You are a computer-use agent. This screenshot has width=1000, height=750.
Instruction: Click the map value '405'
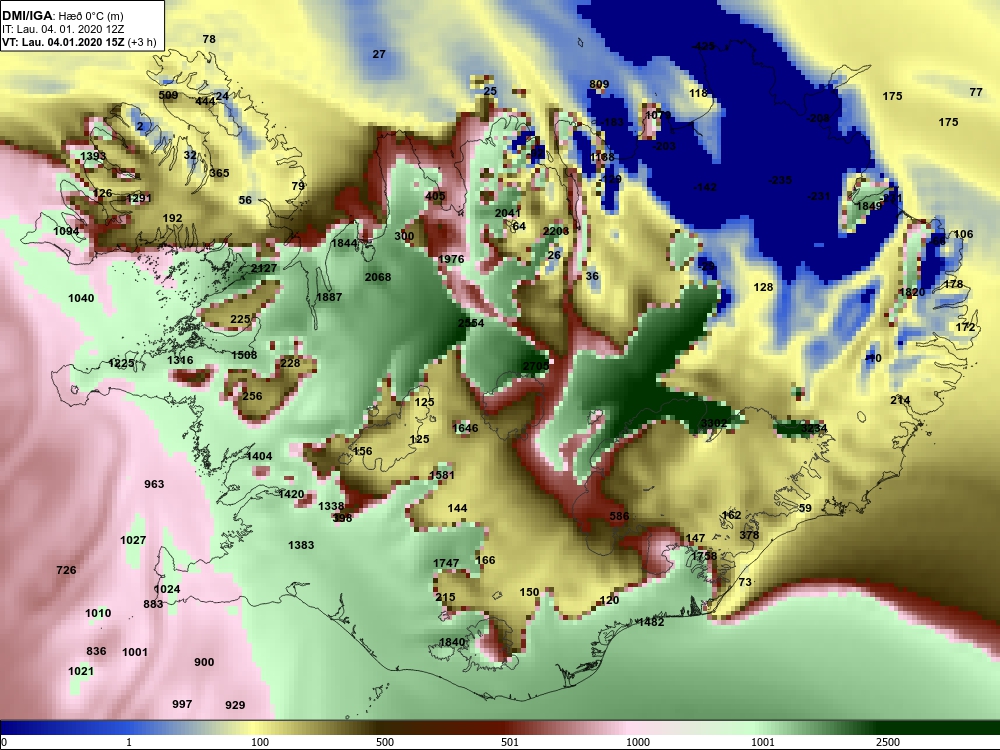(x=435, y=196)
